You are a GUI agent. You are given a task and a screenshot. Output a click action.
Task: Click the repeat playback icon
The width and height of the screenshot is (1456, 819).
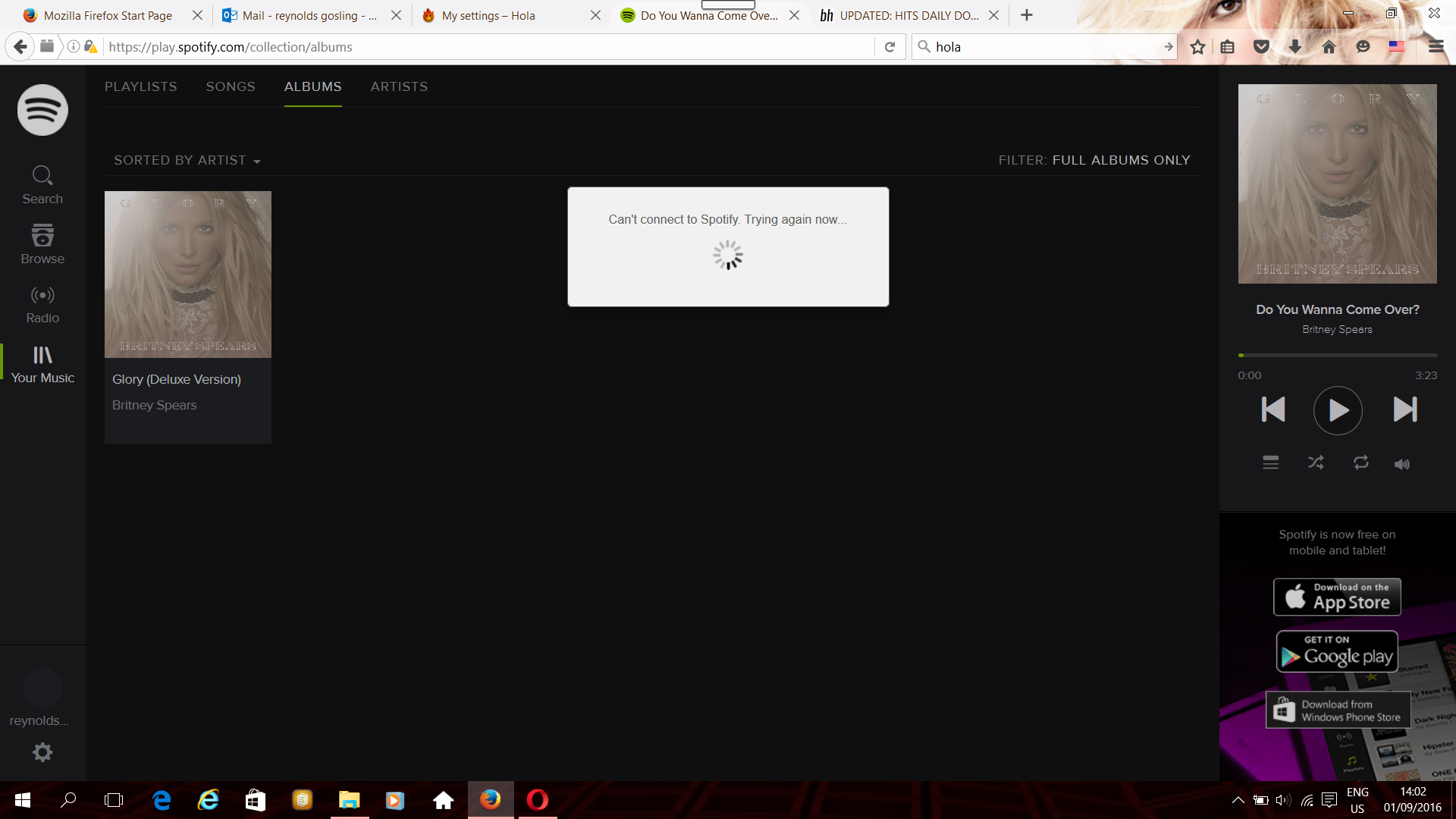click(x=1361, y=463)
